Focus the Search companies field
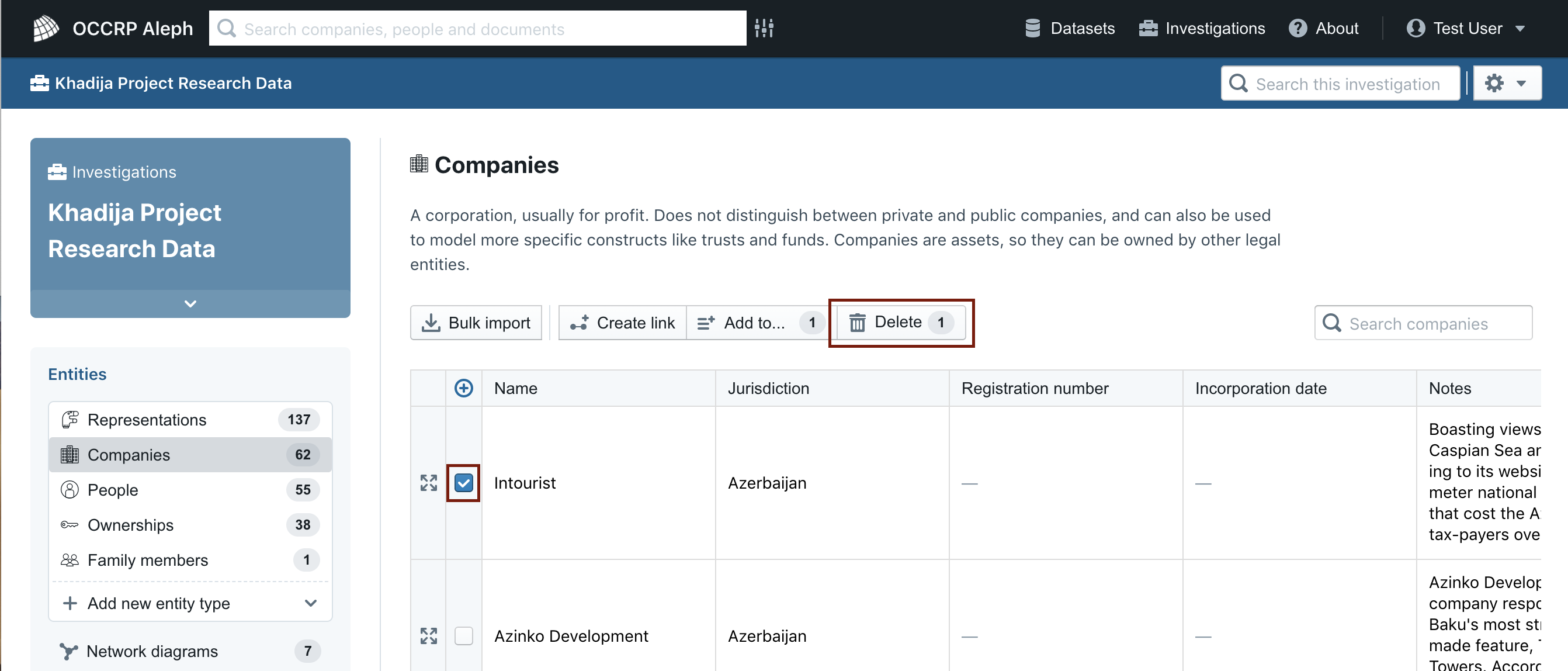 pyautogui.click(x=1423, y=323)
